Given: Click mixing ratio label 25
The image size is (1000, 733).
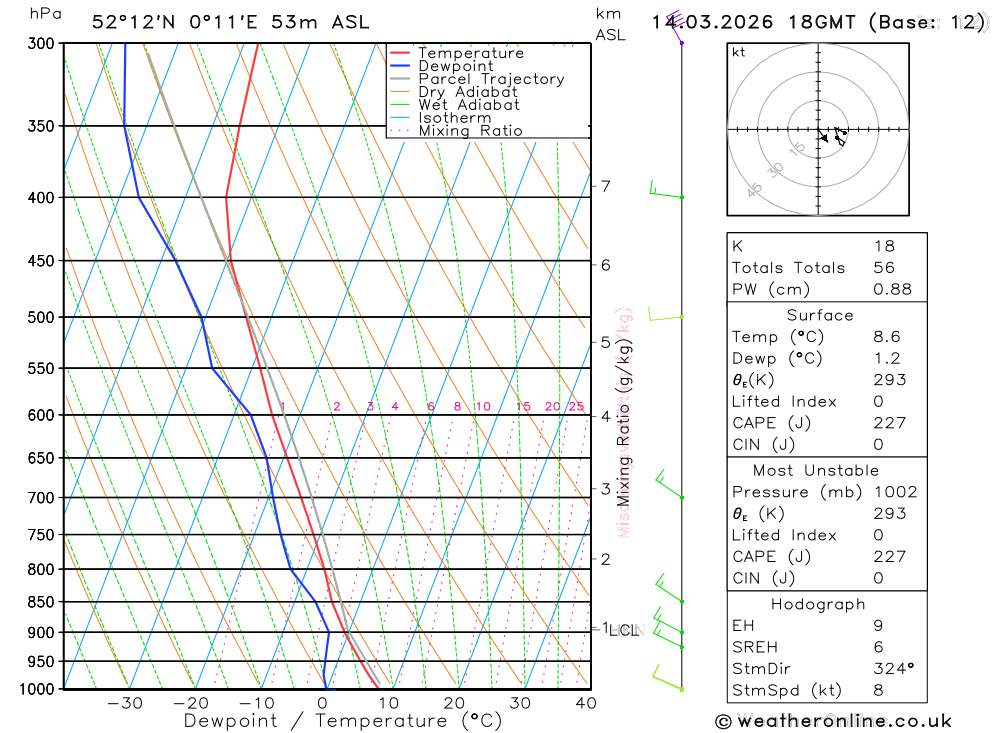Looking at the screenshot, I should [577, 406].
